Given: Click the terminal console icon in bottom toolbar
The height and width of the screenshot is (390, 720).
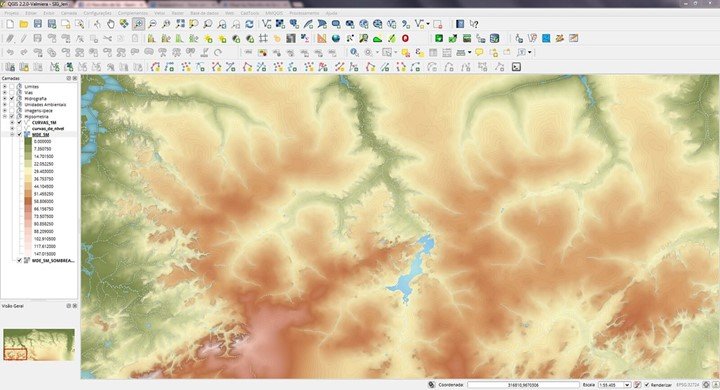Looking at the screenshot, I should click(x=516, y=67).
